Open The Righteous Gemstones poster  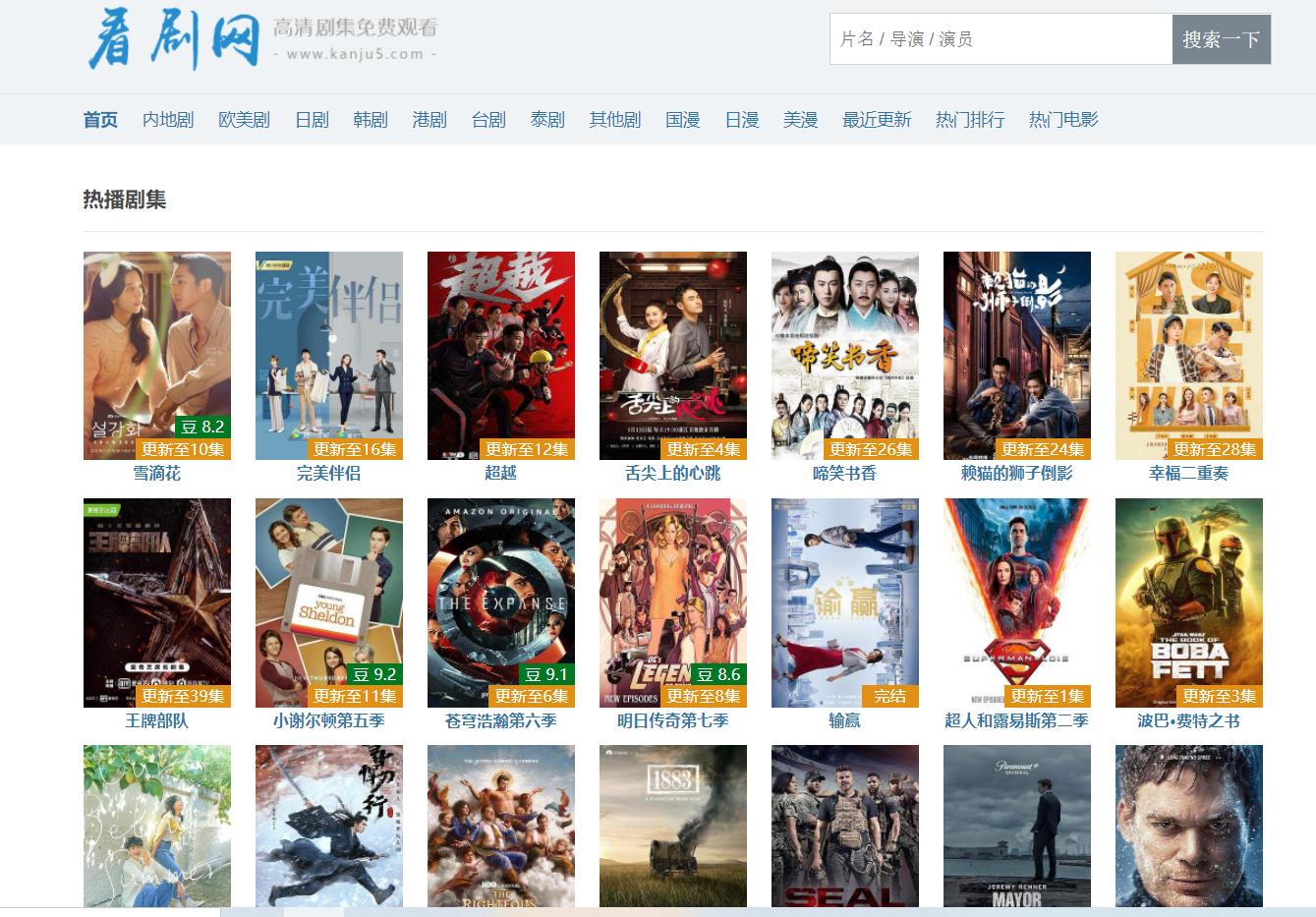(501, 826)
